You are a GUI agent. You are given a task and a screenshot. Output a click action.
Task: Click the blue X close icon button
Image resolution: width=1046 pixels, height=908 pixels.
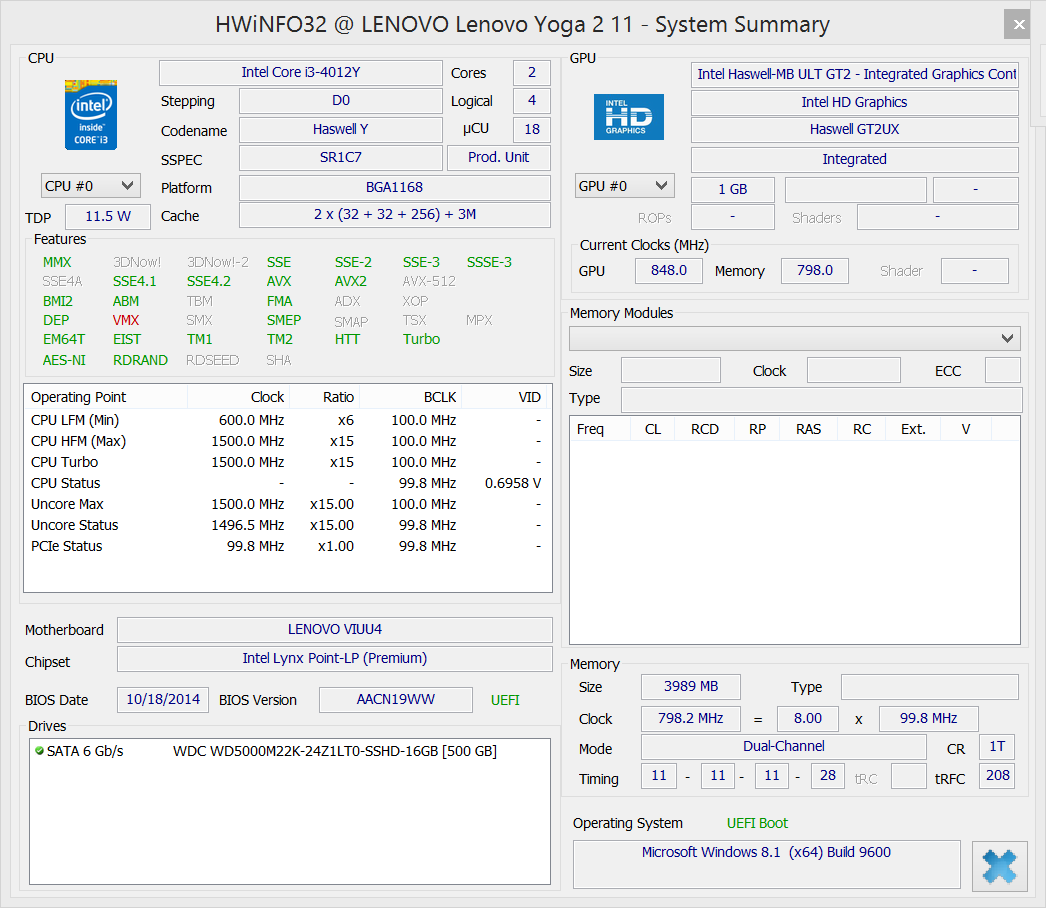999,865
